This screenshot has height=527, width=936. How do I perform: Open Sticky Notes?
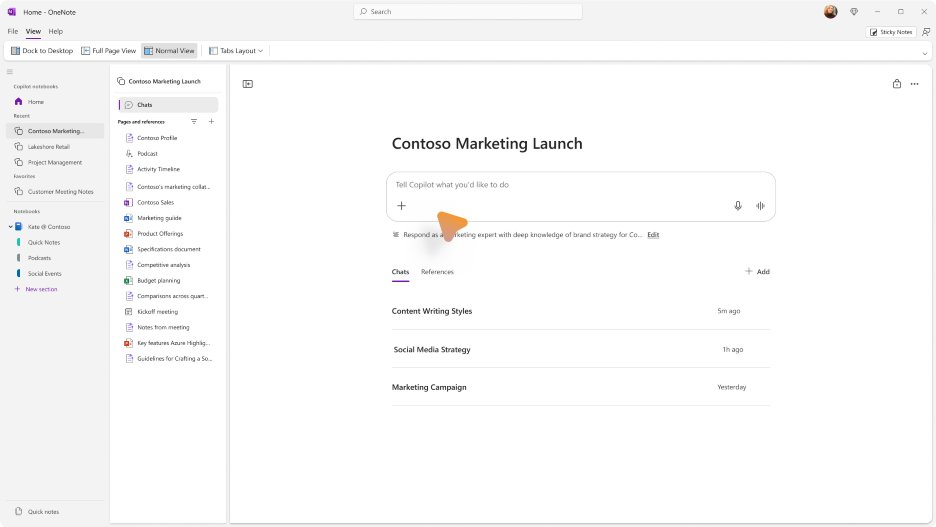click(891, 32)
